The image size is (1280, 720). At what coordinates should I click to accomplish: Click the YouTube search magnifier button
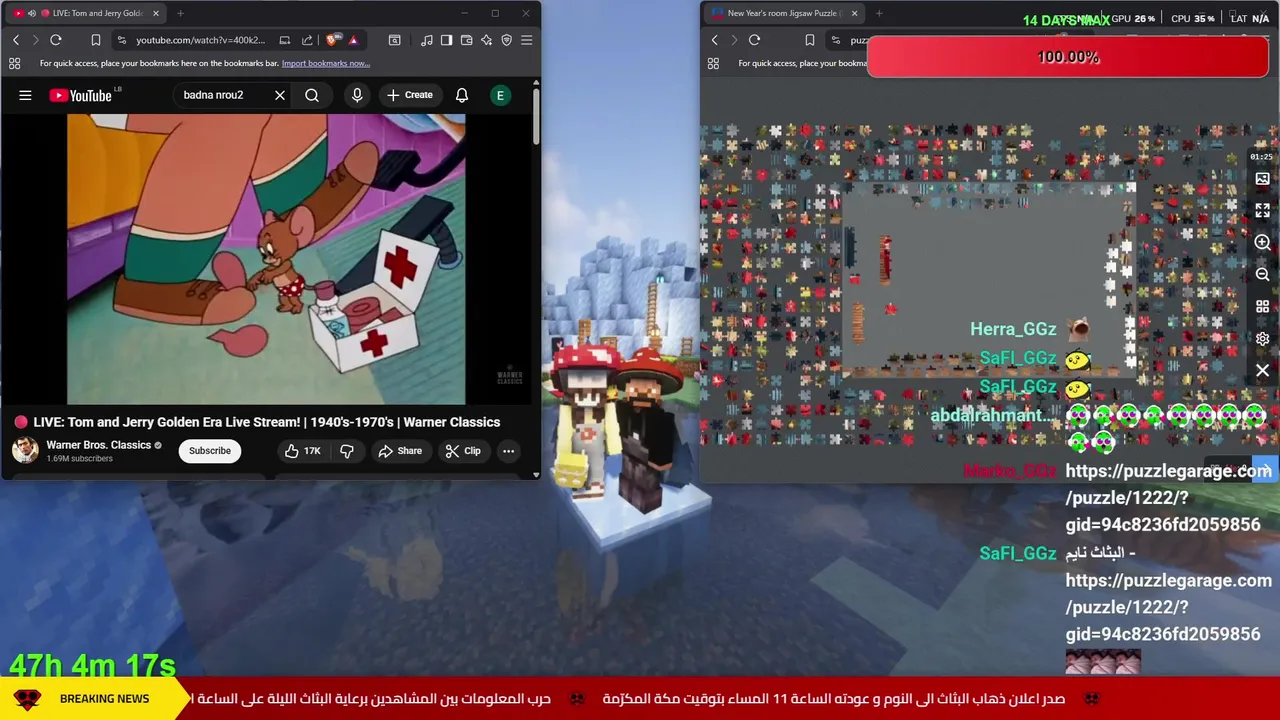click(x=312, y=95)
